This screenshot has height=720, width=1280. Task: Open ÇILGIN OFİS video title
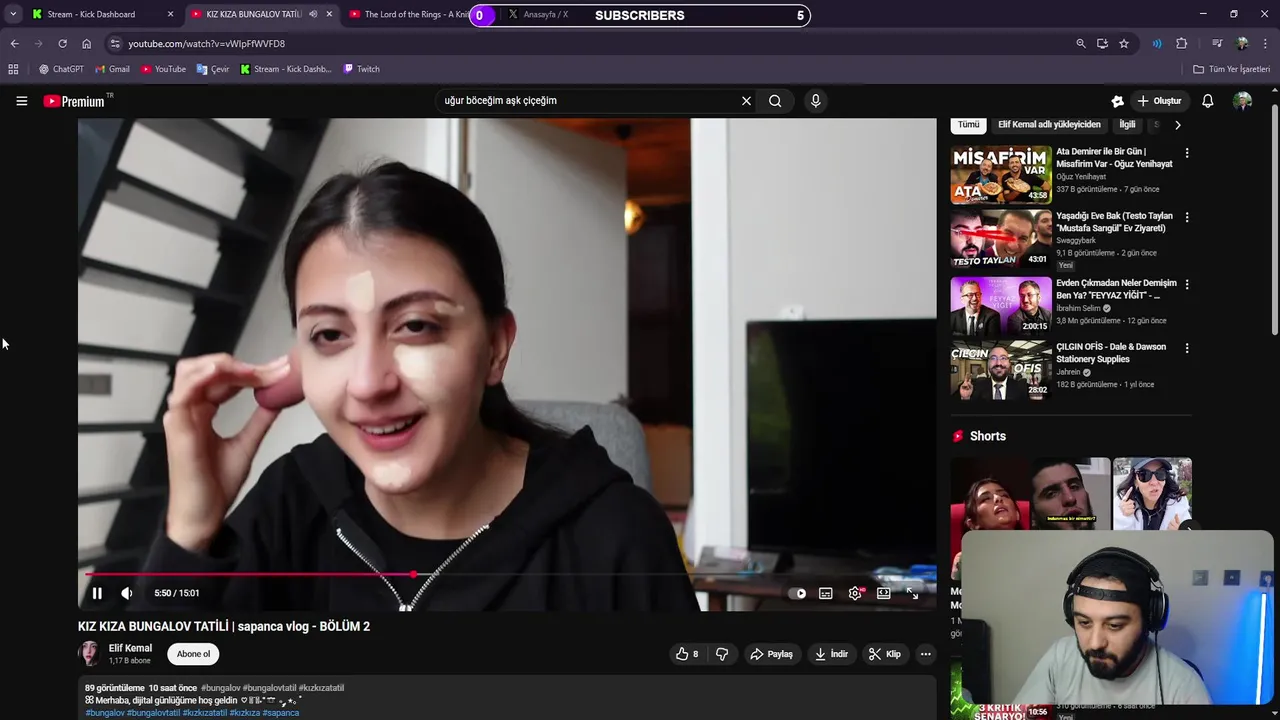(1111, 353)
